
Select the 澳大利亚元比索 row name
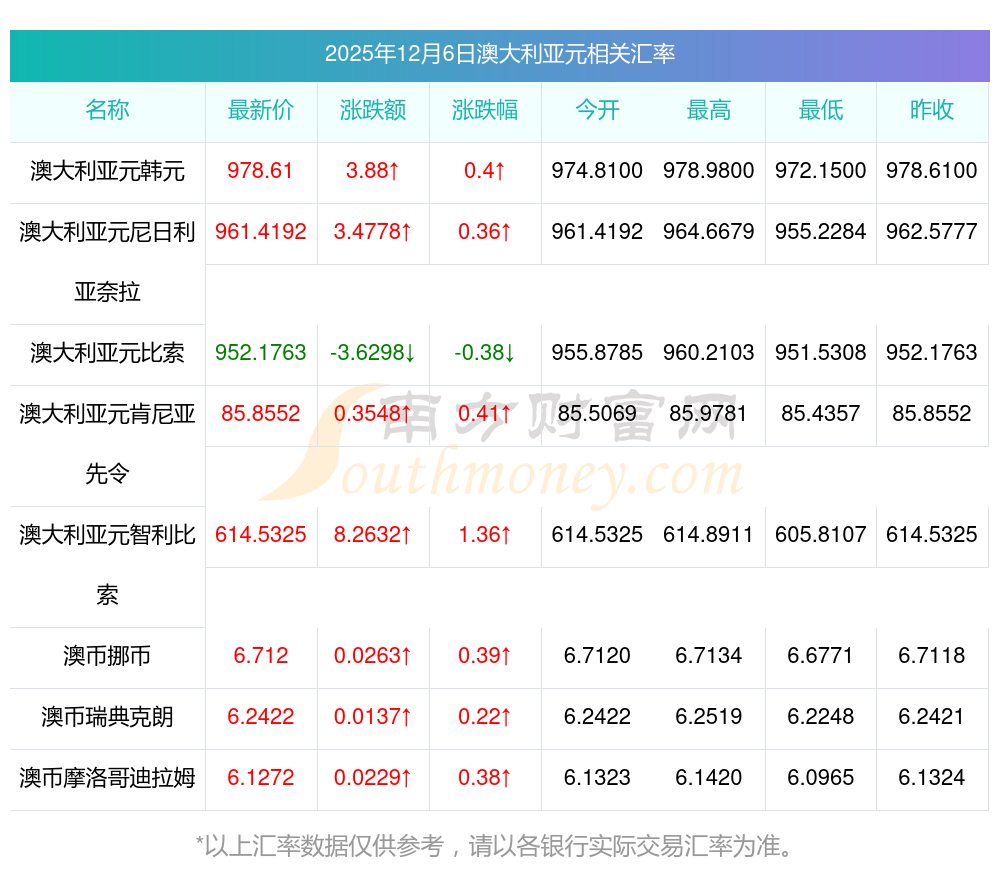tap(107, 353)
